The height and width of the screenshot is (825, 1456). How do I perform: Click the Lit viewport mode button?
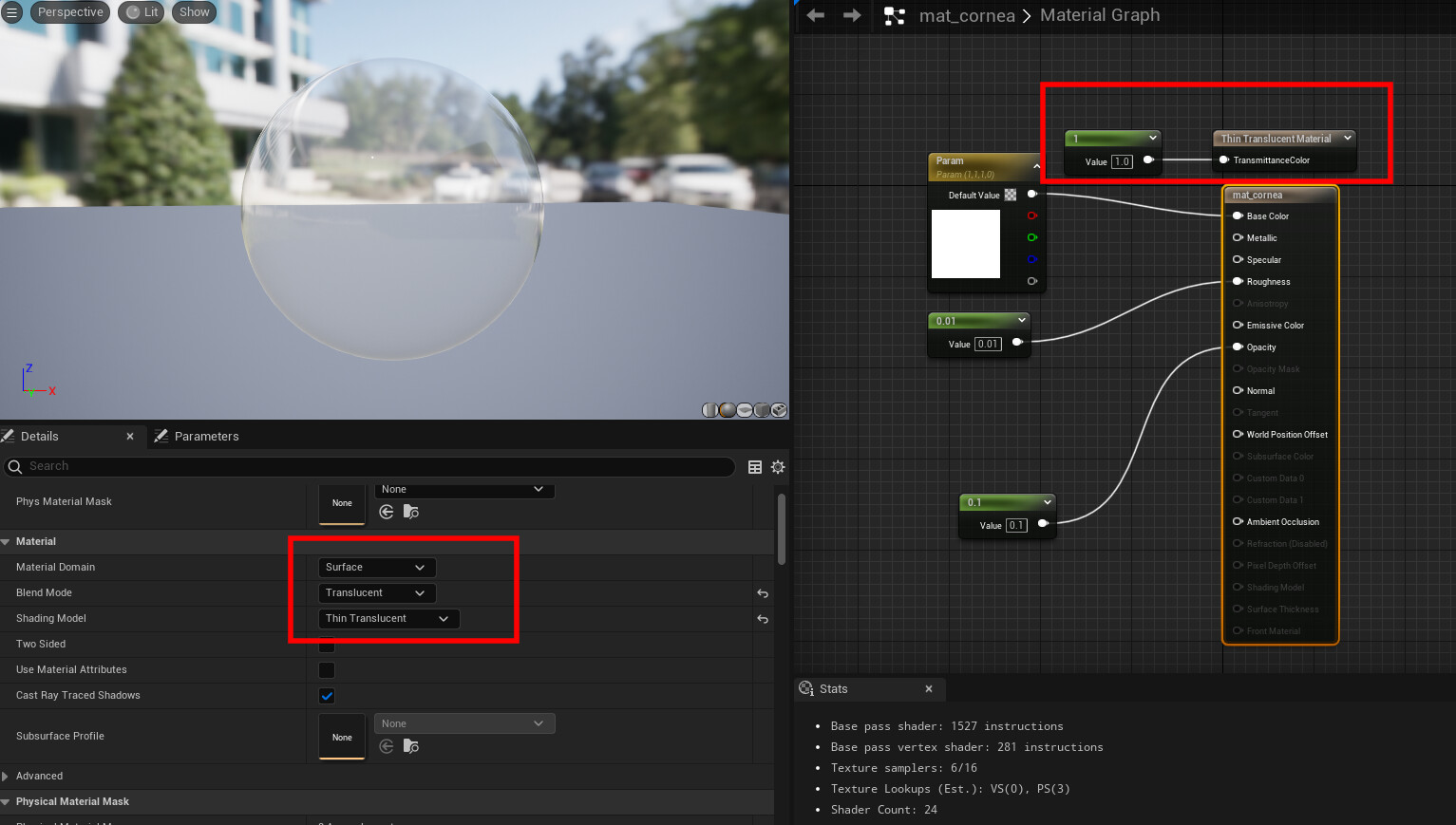click(x=141, y=12)
